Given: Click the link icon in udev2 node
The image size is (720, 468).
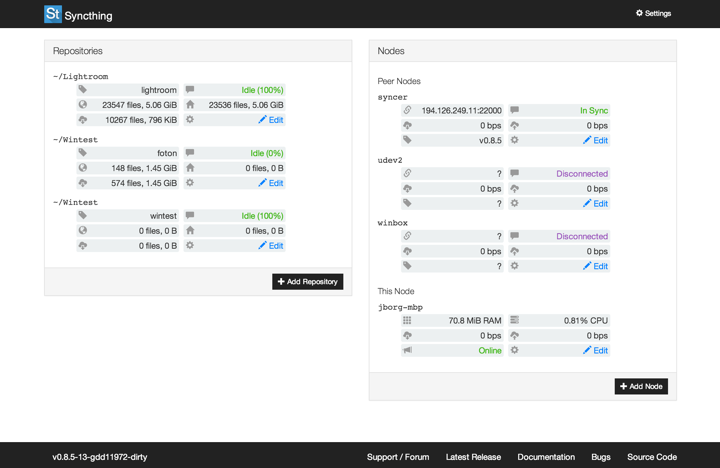Looking at the screenshot, I should coord(407,174).
